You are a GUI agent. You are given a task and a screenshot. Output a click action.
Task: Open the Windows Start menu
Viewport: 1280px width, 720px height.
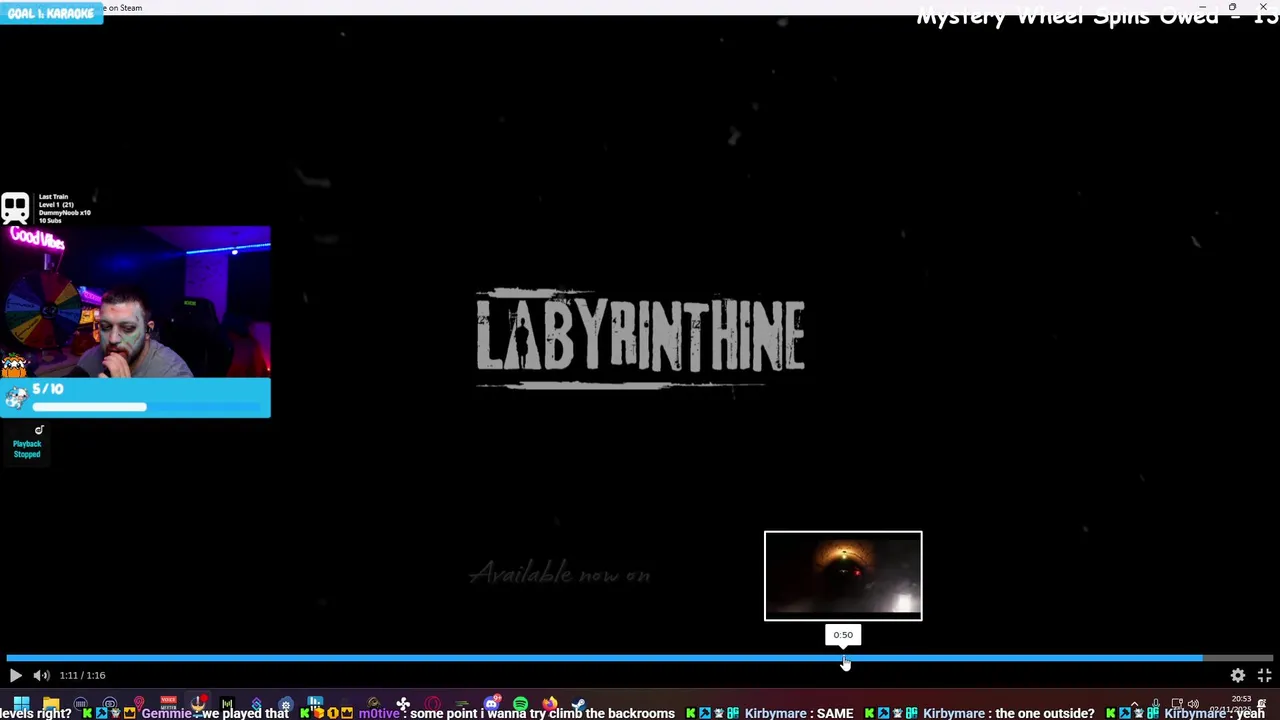click(x=21, y=703)
